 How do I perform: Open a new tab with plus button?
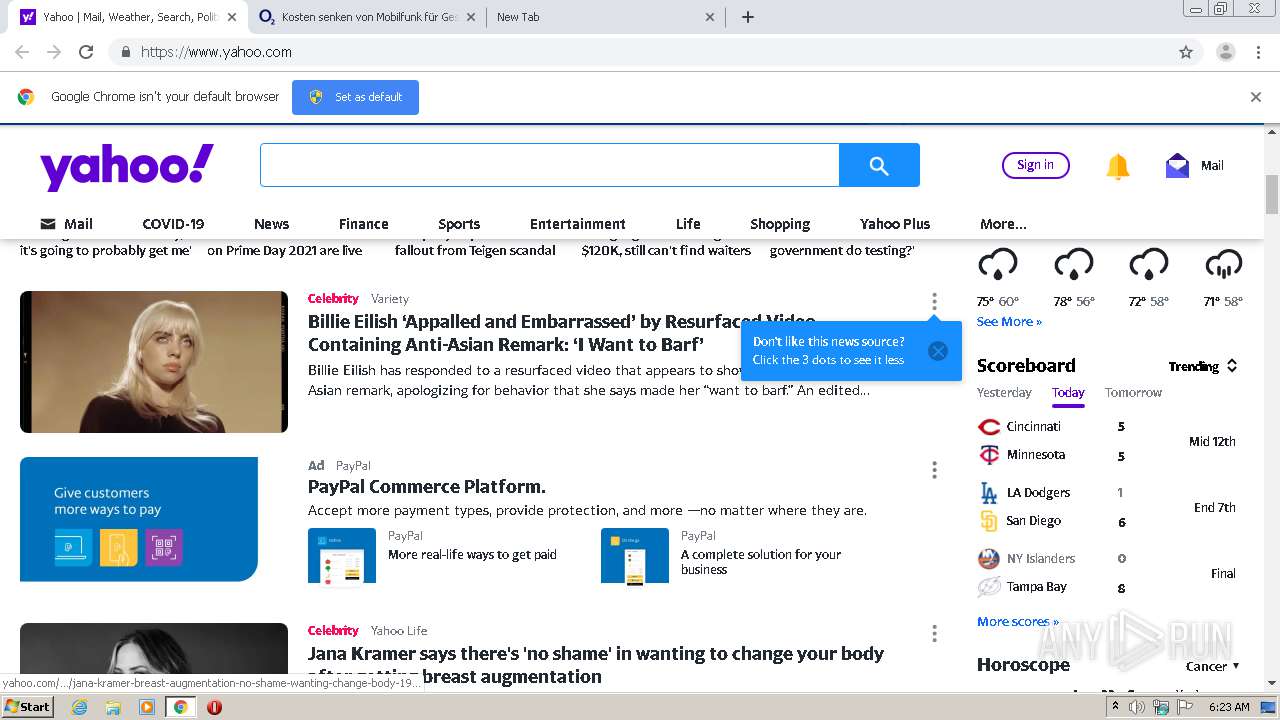pyautogui.click(x=748, y=17)
